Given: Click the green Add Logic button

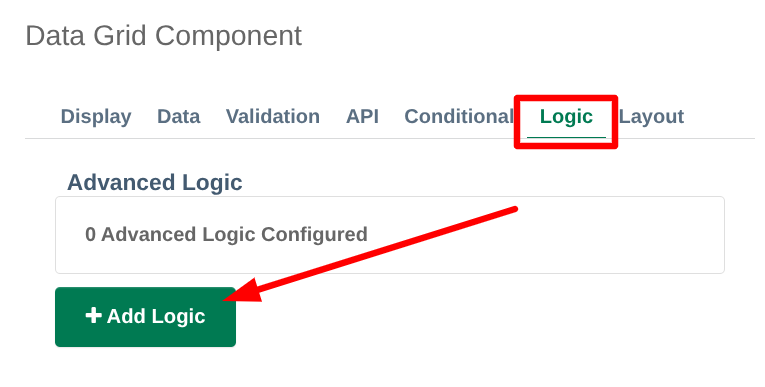Looking at the screenshot, I should [x=145, y=317].
